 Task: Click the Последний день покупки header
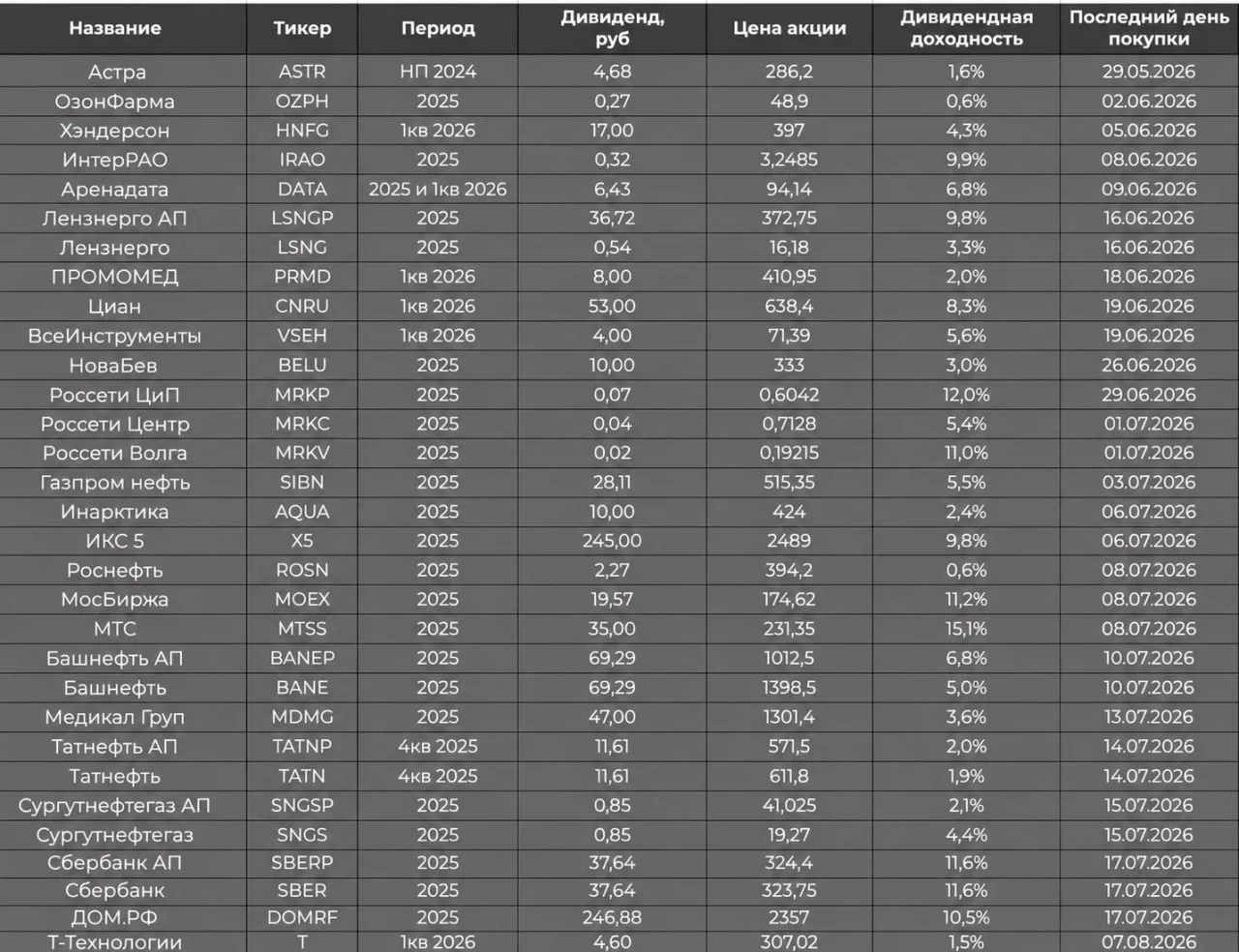point(1149,28)
